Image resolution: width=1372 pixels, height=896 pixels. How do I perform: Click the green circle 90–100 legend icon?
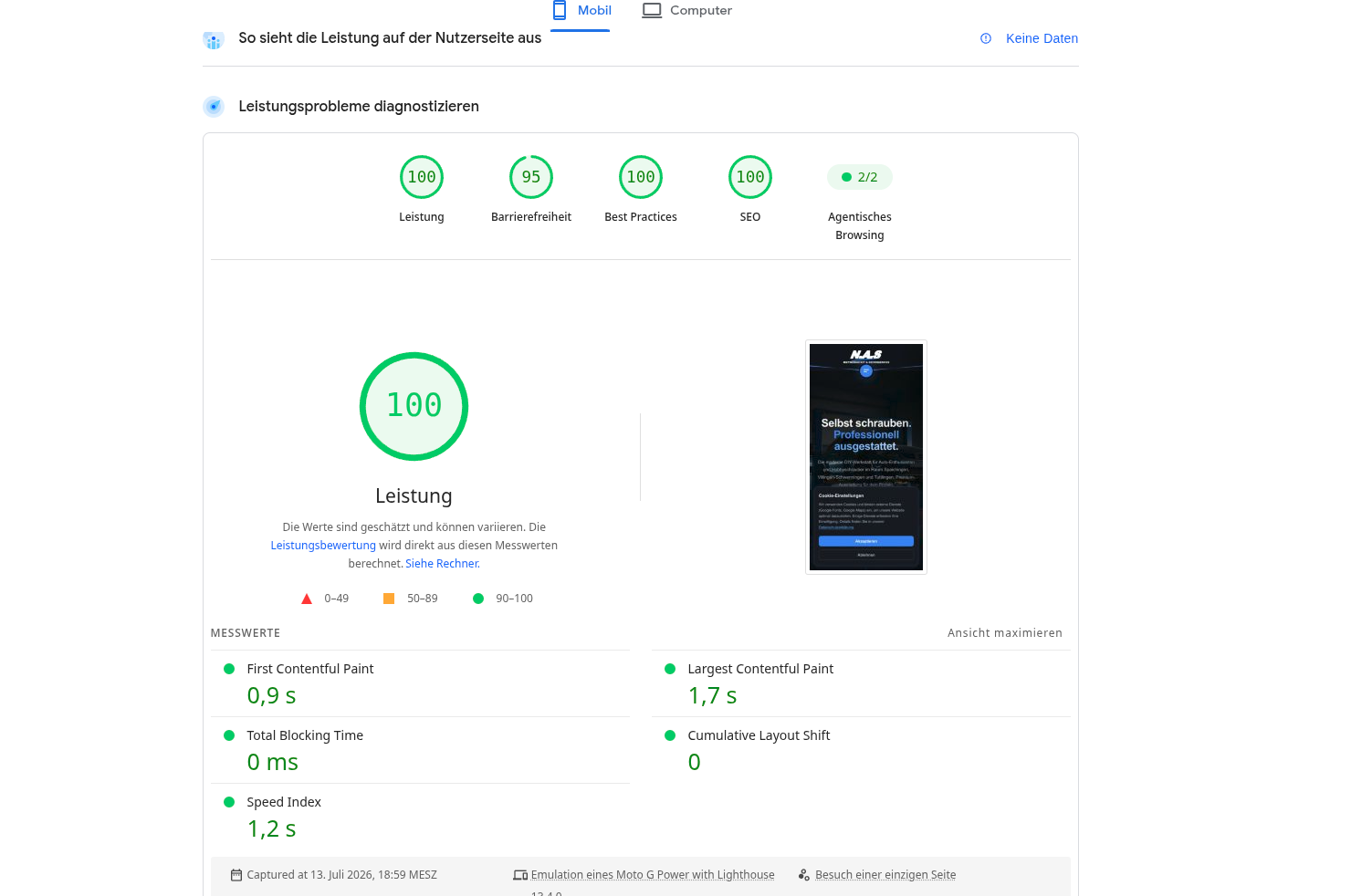tap(478, 599)
